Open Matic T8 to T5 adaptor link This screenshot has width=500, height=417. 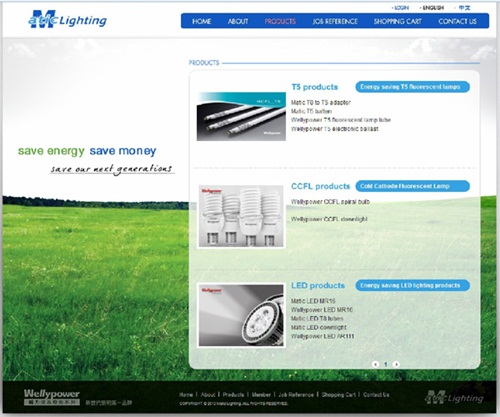pos(321,102)
